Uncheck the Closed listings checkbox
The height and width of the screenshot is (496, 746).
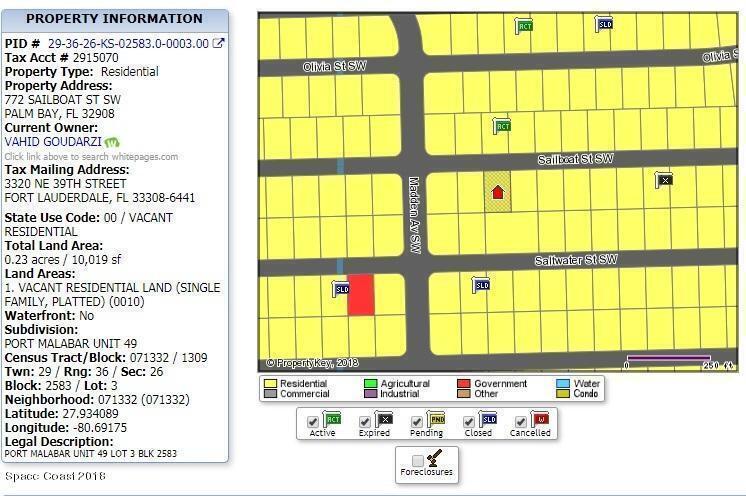point(470,421)
